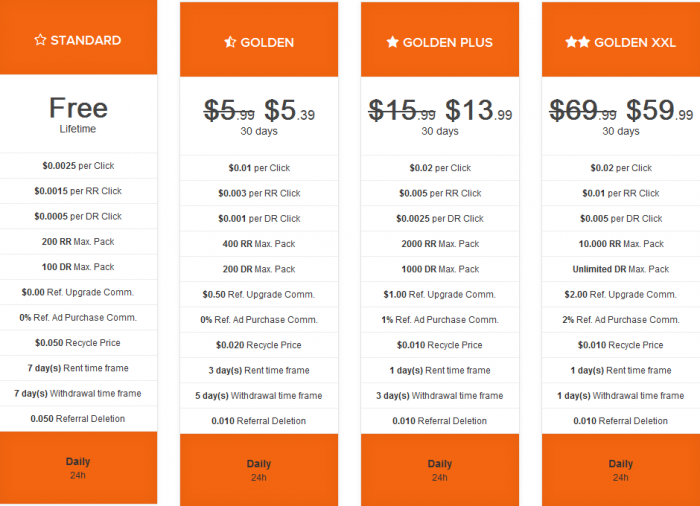Image resolution: width=700 pixels, height=506 pixels.
Task: Choose the Daily 24h button under Golden XXL
Action: (621, 470)
